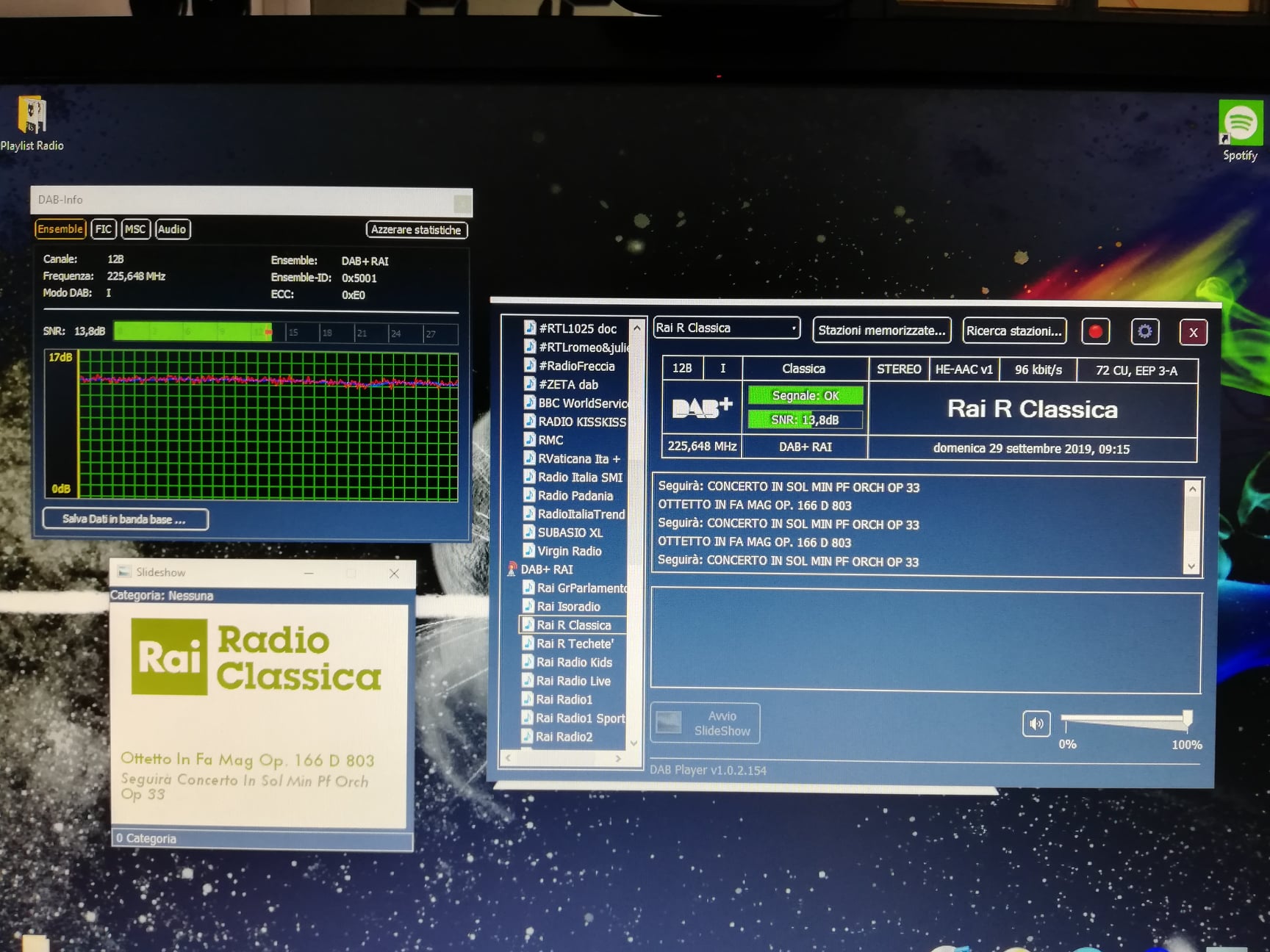Close DAB Player with X button

[x=1193, y=332]
